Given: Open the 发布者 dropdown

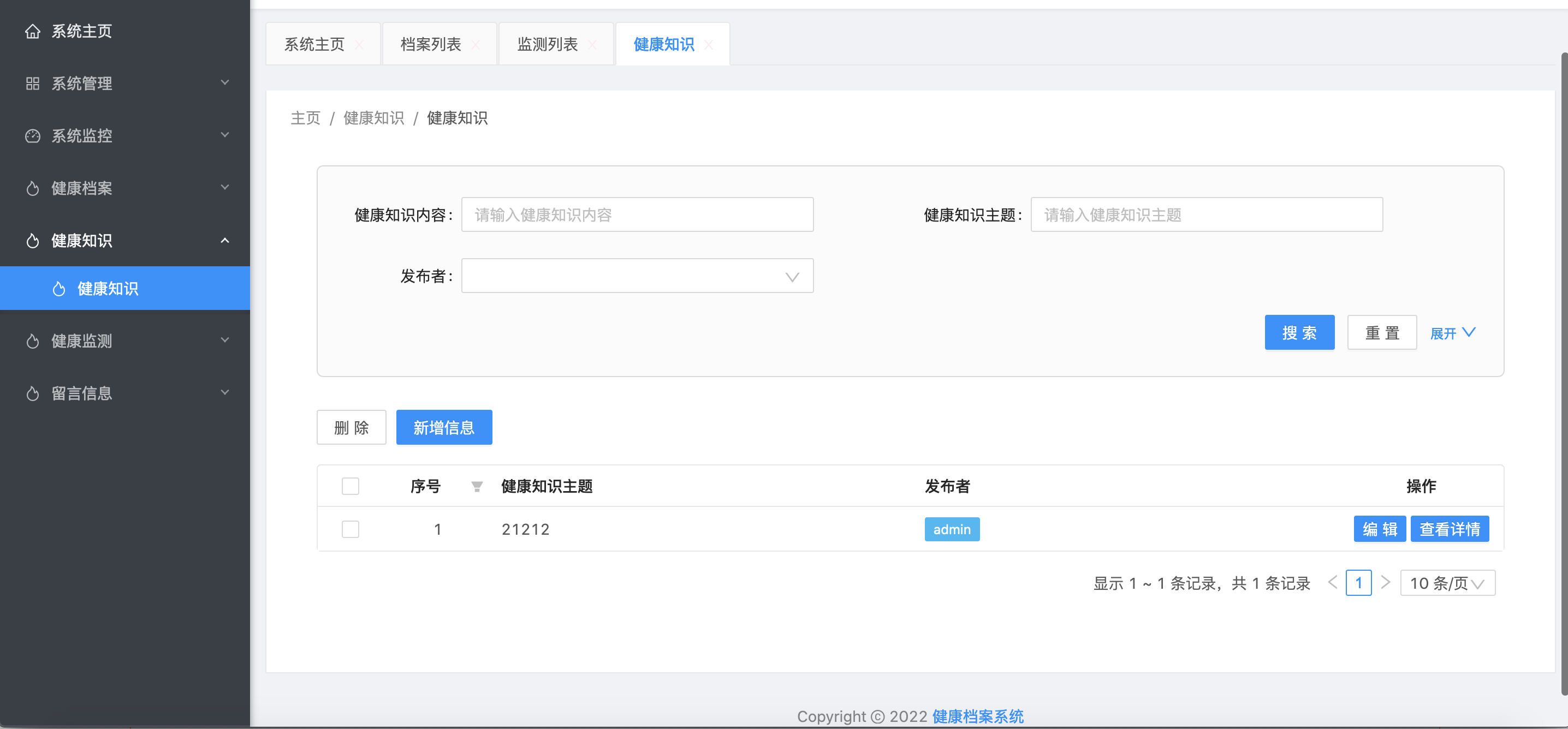Looking at the screenshot, I should coord(637,276).
